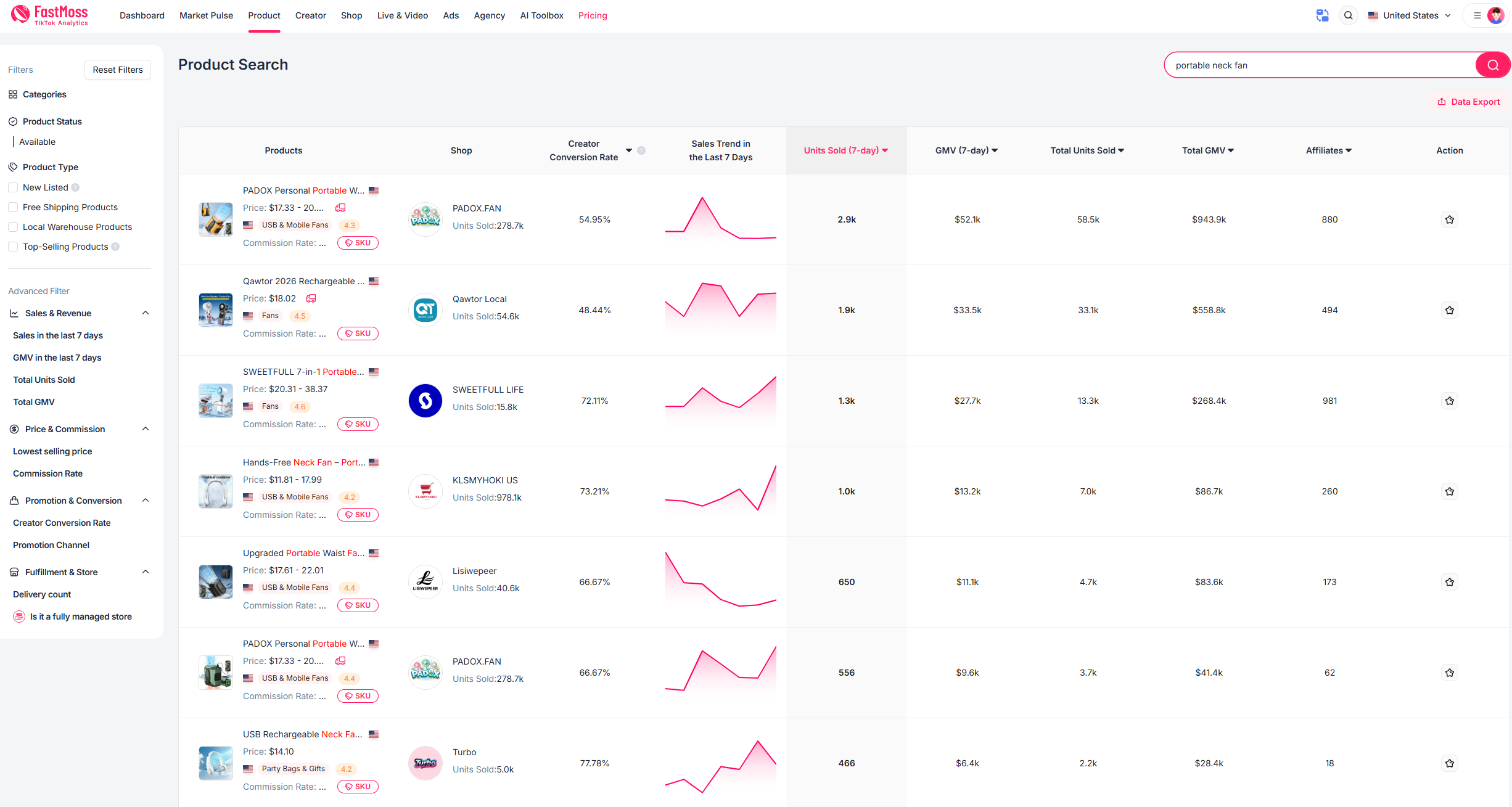Screen dimensions: 1512x807
Task: Open the Qawtor Local shop logo
Action: pos(425,310)
